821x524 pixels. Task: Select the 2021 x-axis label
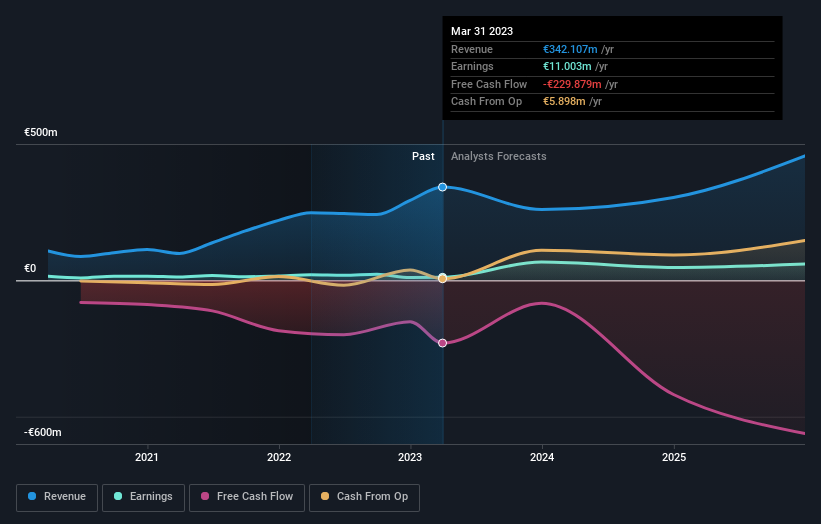(147, 457)
